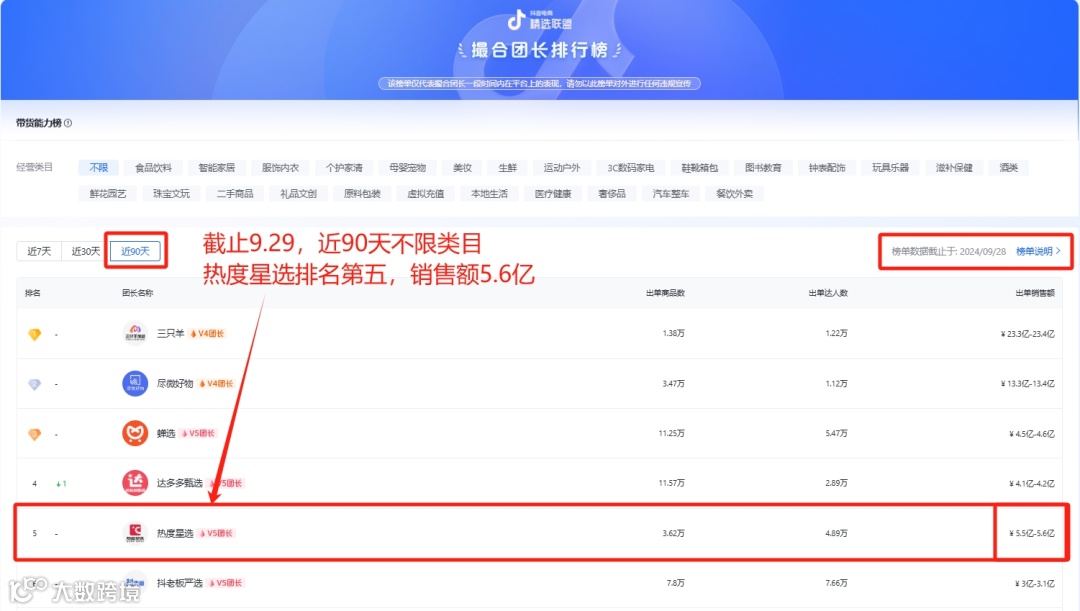Viewport: 1080px width, 611px height.
Task: Switch to the 近30天 time range
Action: pos(85,251)
